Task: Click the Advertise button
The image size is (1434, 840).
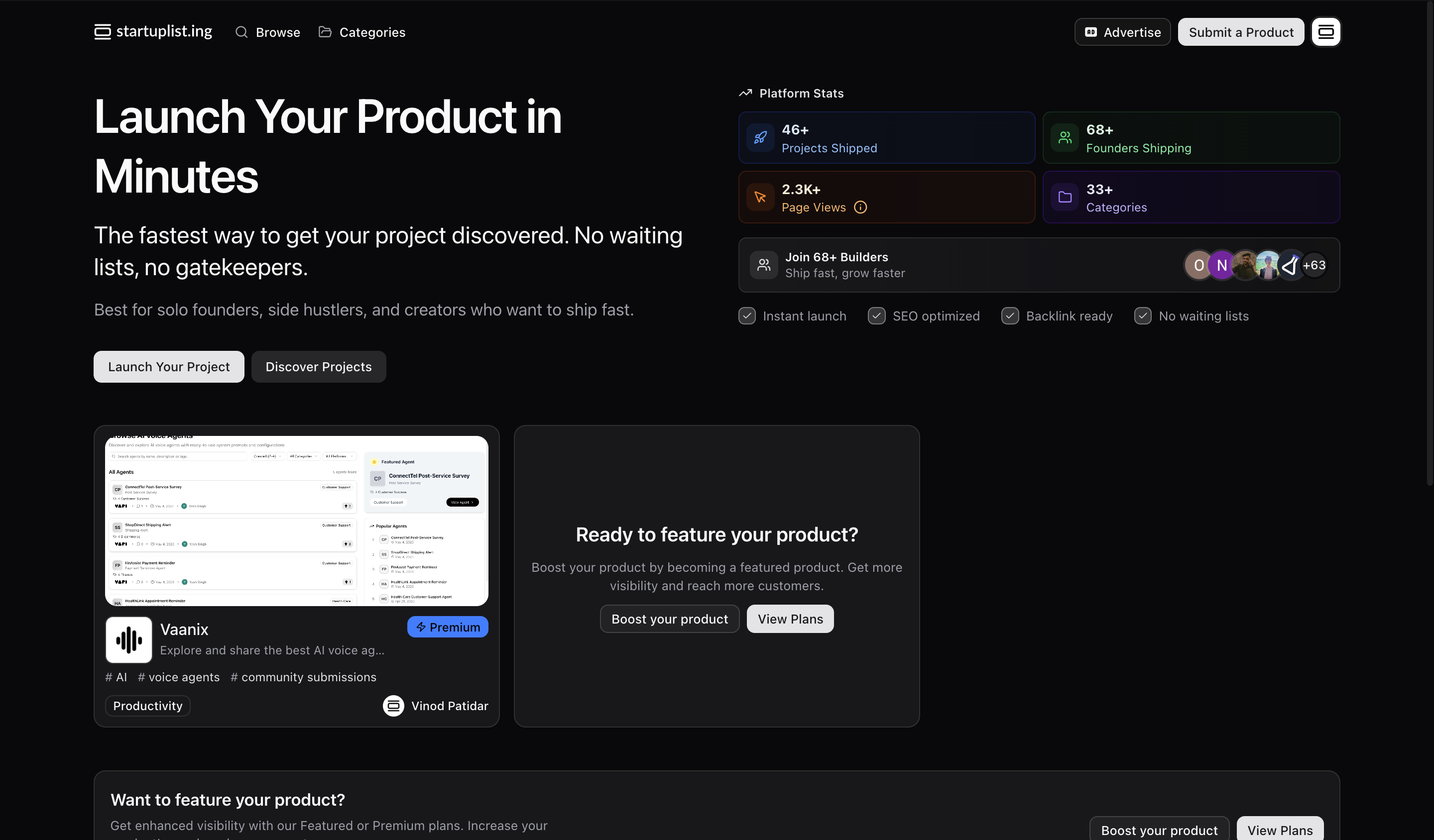Action: 1122,32
